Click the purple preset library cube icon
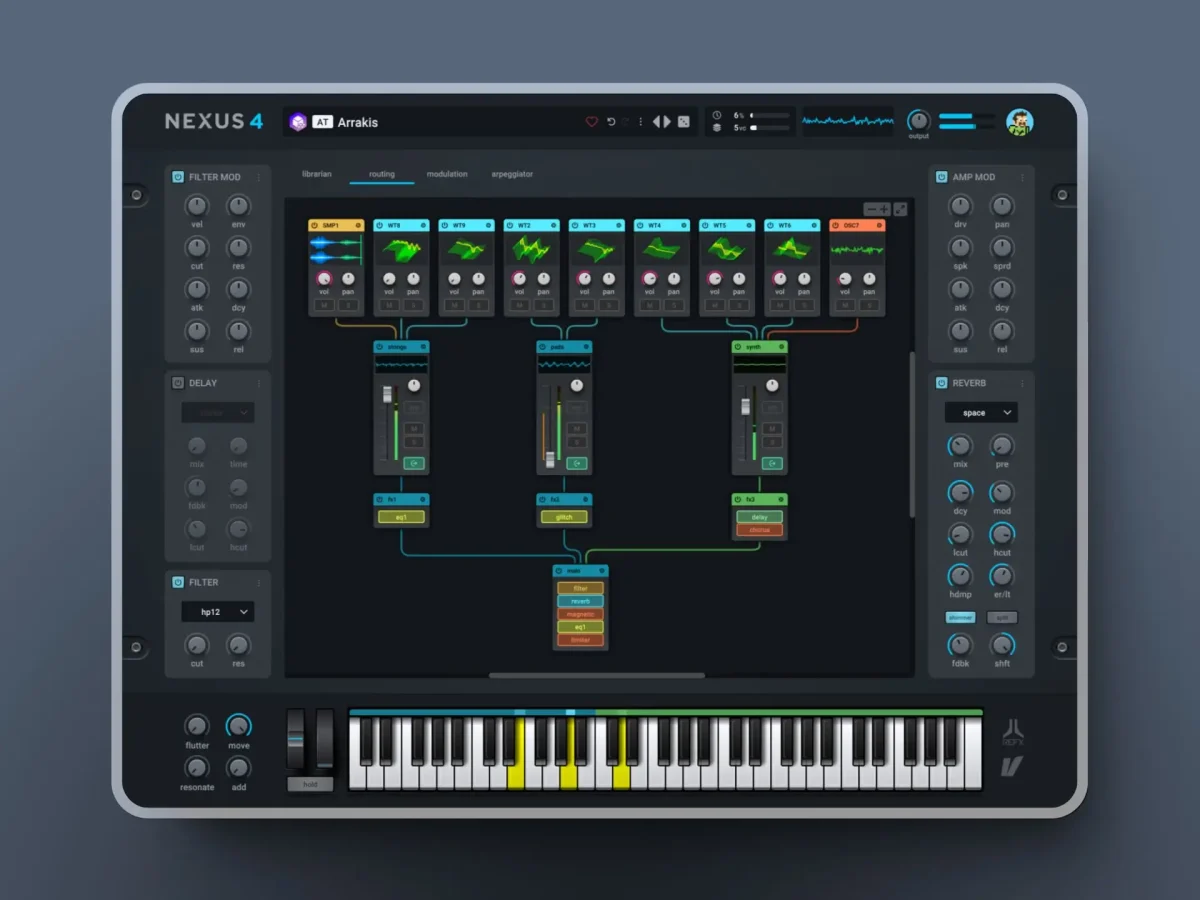The width and height of the screenshot is (1200, 900). [x=298, y=122]
